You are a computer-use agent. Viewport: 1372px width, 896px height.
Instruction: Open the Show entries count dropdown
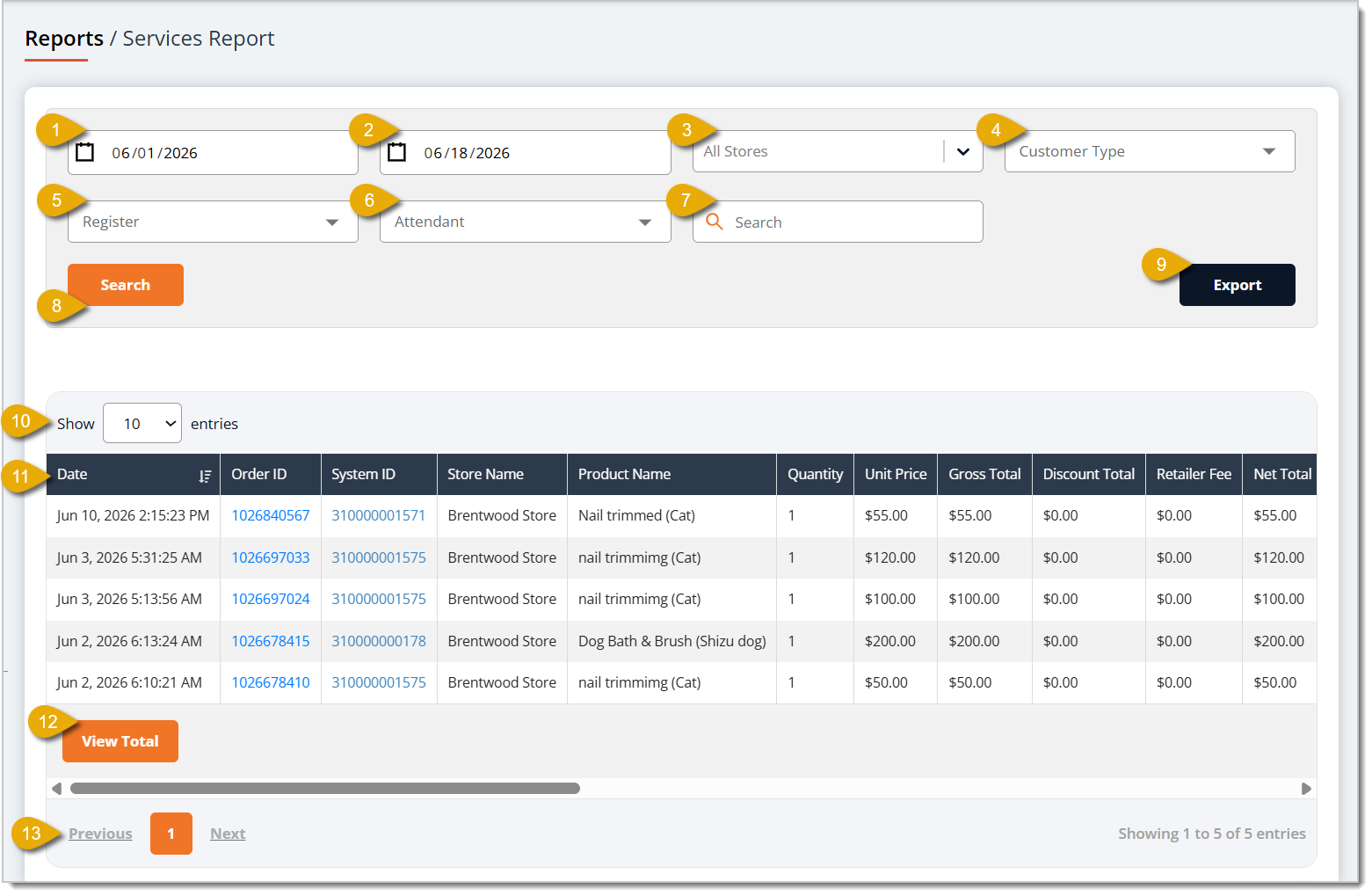(142, 423)
